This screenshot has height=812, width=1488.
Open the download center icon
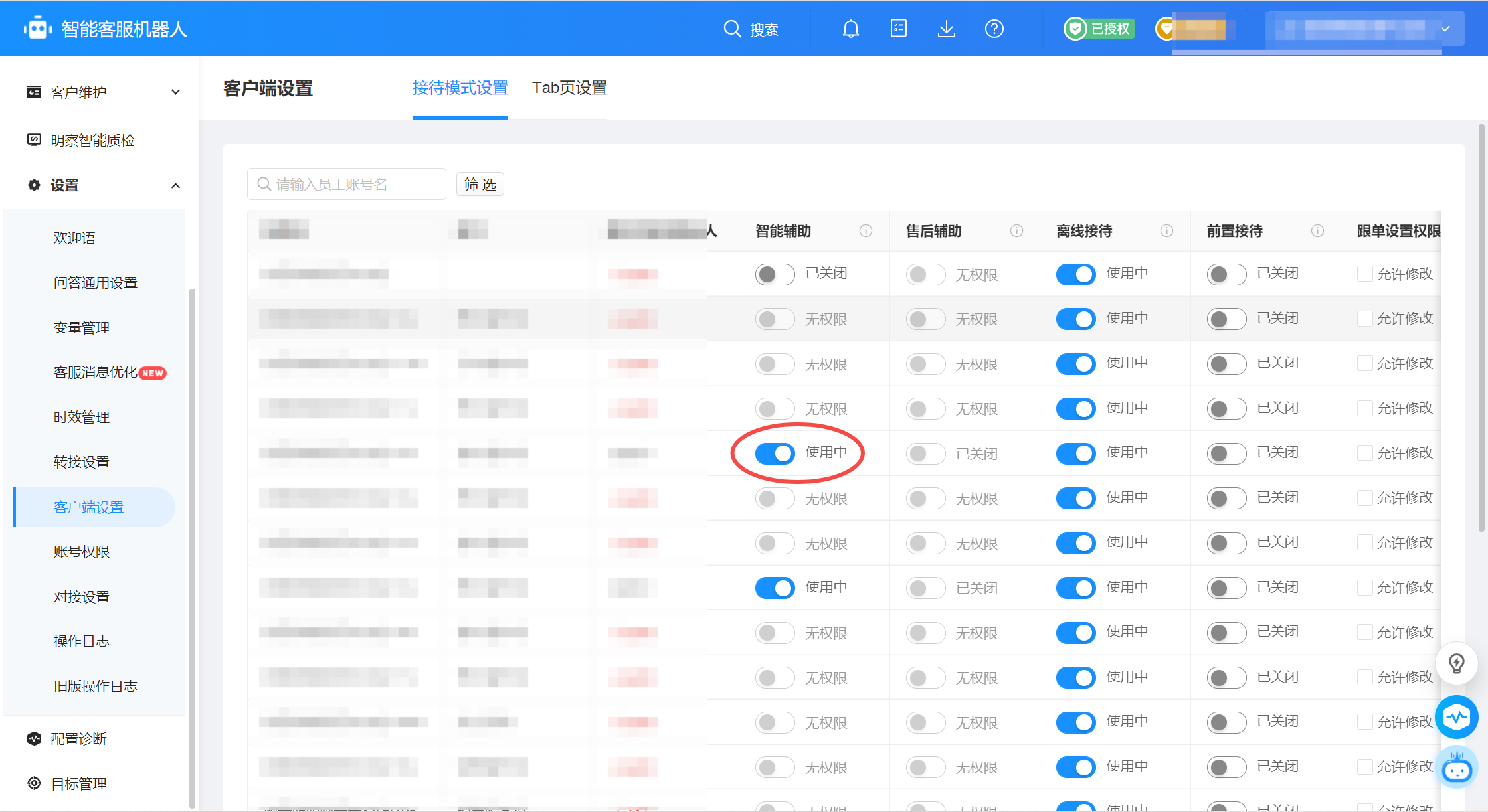point(947,29)
